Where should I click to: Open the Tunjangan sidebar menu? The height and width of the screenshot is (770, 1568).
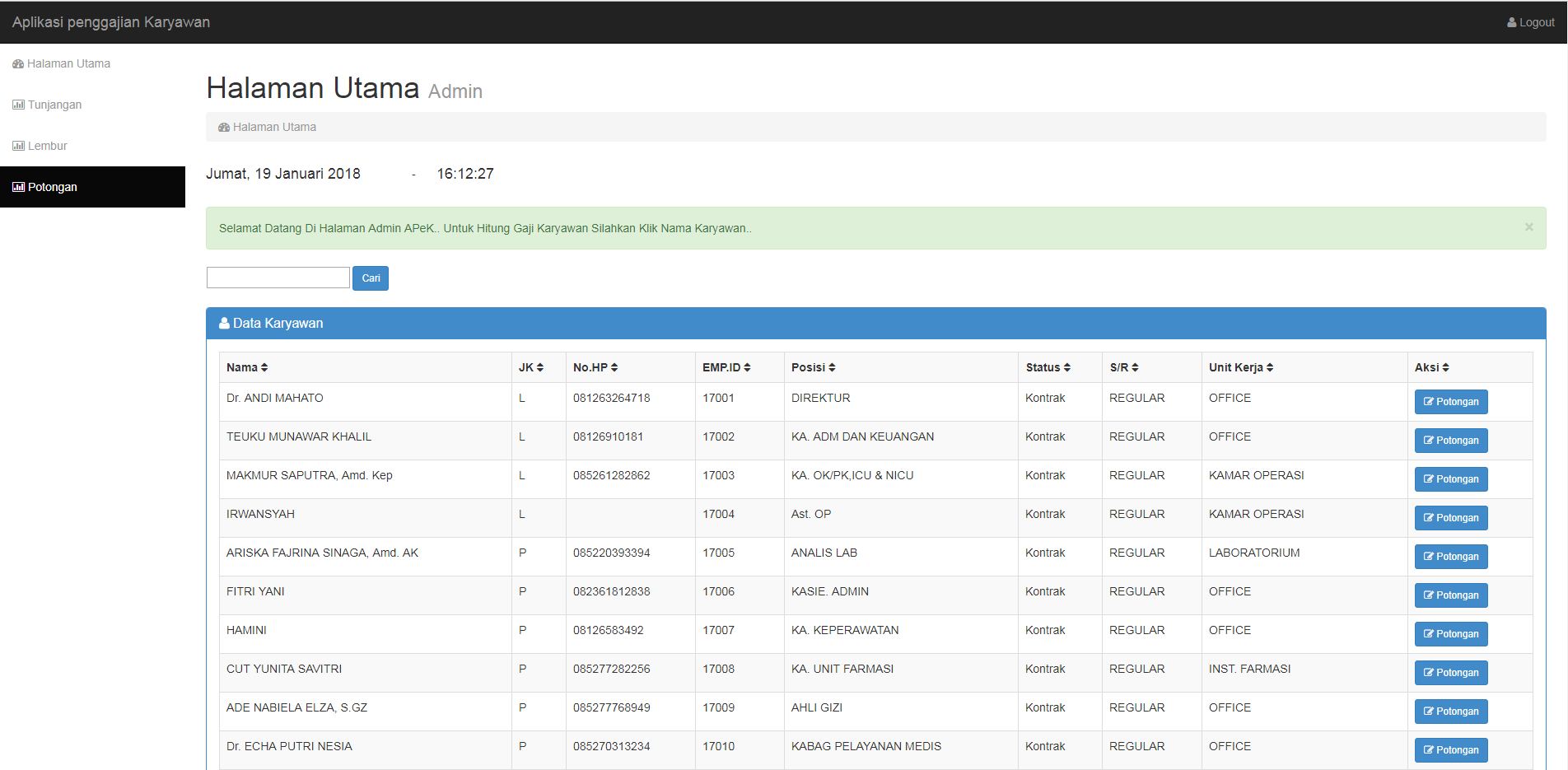tap(92, 105)
